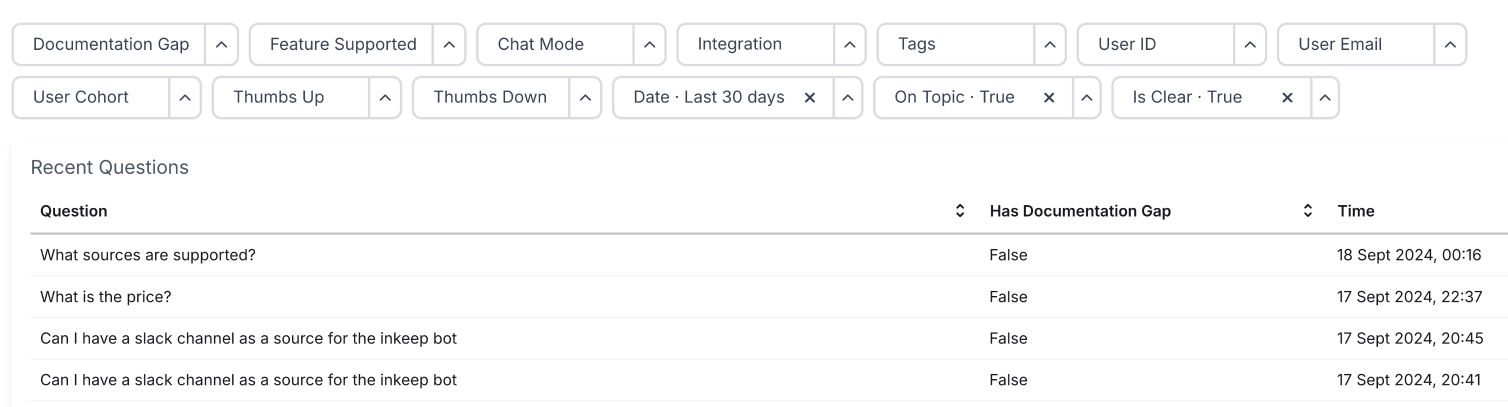Sort by Has Documentation Gap sort icon
This screenshot has width=1508, height=407.
pos(1307,211)
